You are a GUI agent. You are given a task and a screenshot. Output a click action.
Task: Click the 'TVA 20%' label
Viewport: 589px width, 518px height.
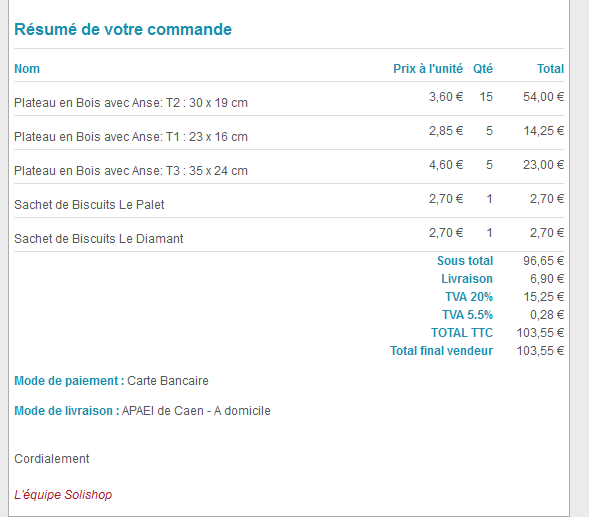pos(469,297)
